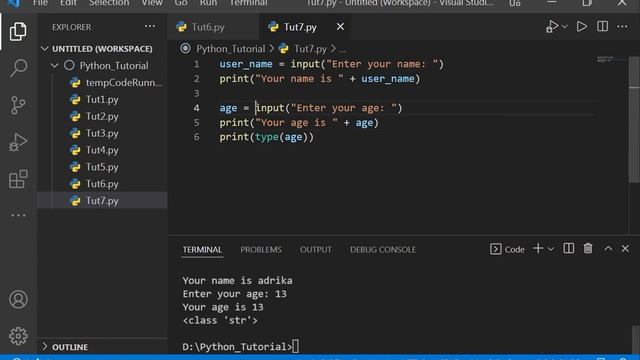Open Explorer views and more actions
This screenshot has width=640, height=360.
click(x=150, y=27)
